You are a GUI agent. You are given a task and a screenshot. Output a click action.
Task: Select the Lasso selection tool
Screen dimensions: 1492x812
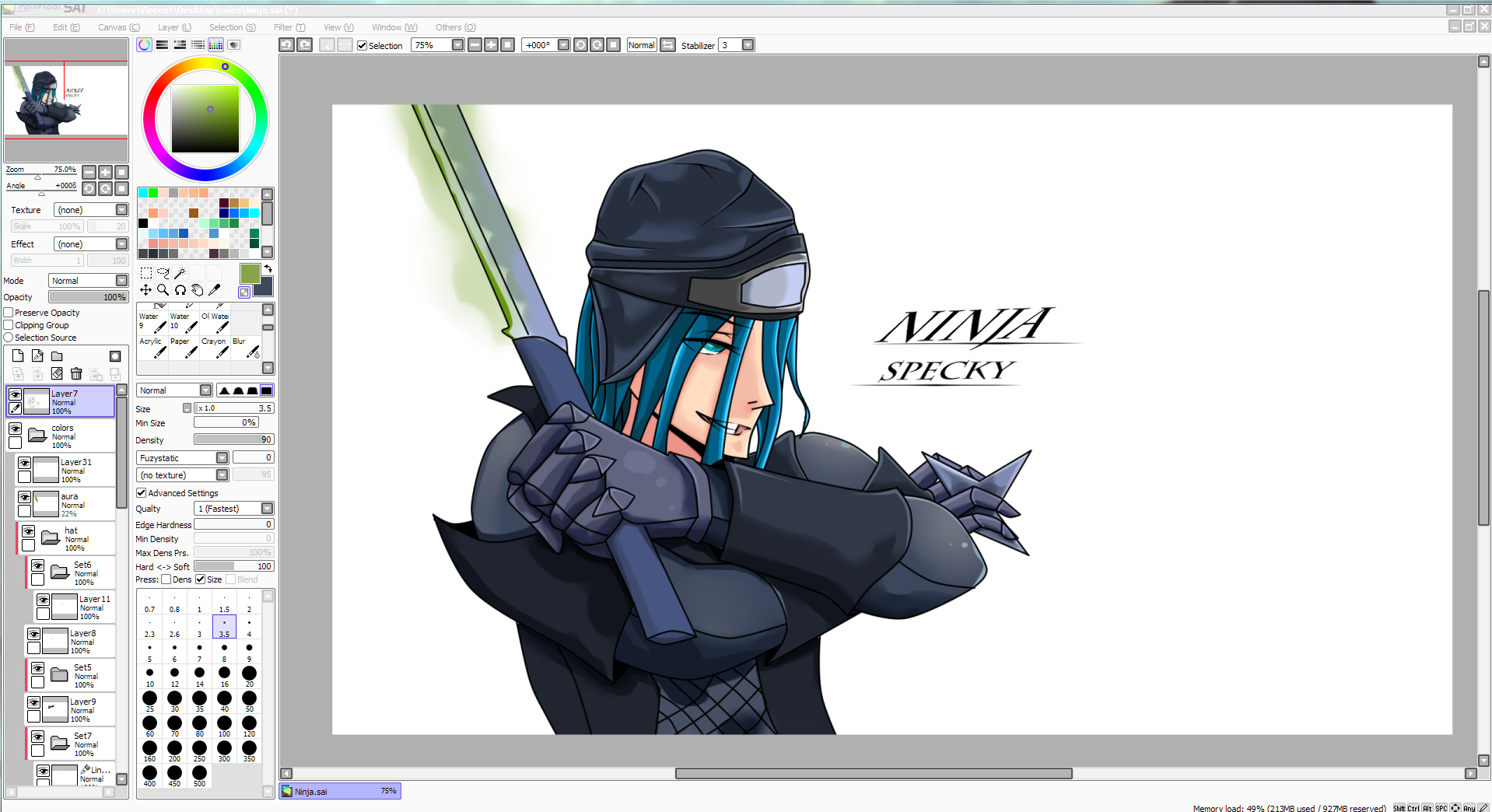pos(163,273)
